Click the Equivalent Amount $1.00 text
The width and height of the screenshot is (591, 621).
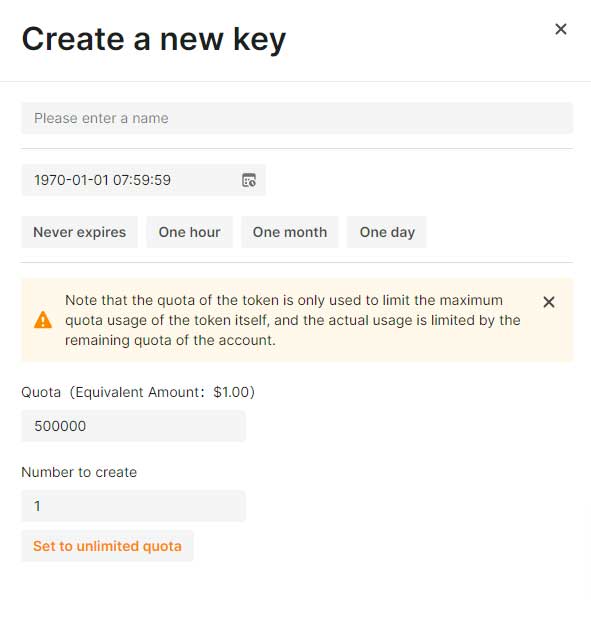coord(162,392)
